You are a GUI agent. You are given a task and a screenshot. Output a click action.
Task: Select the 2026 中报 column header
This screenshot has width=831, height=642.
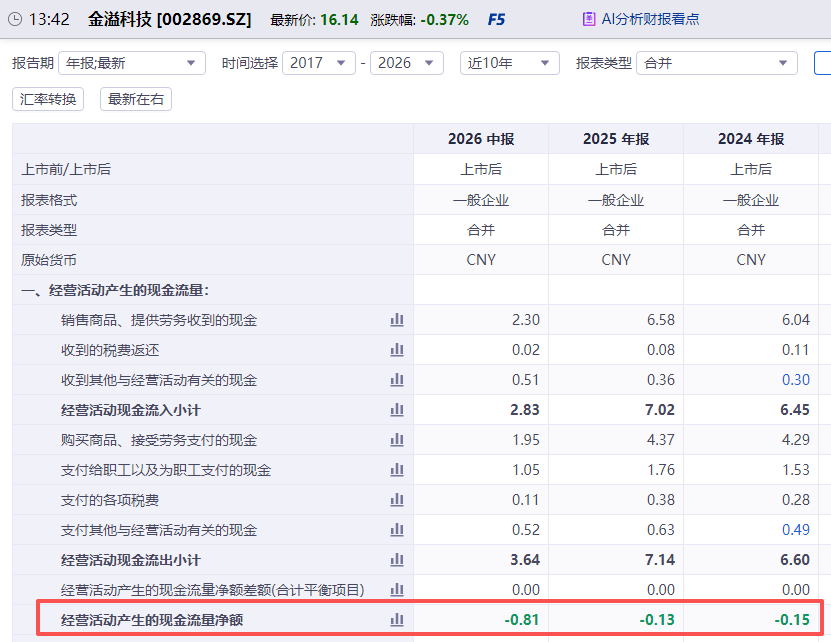481,139
